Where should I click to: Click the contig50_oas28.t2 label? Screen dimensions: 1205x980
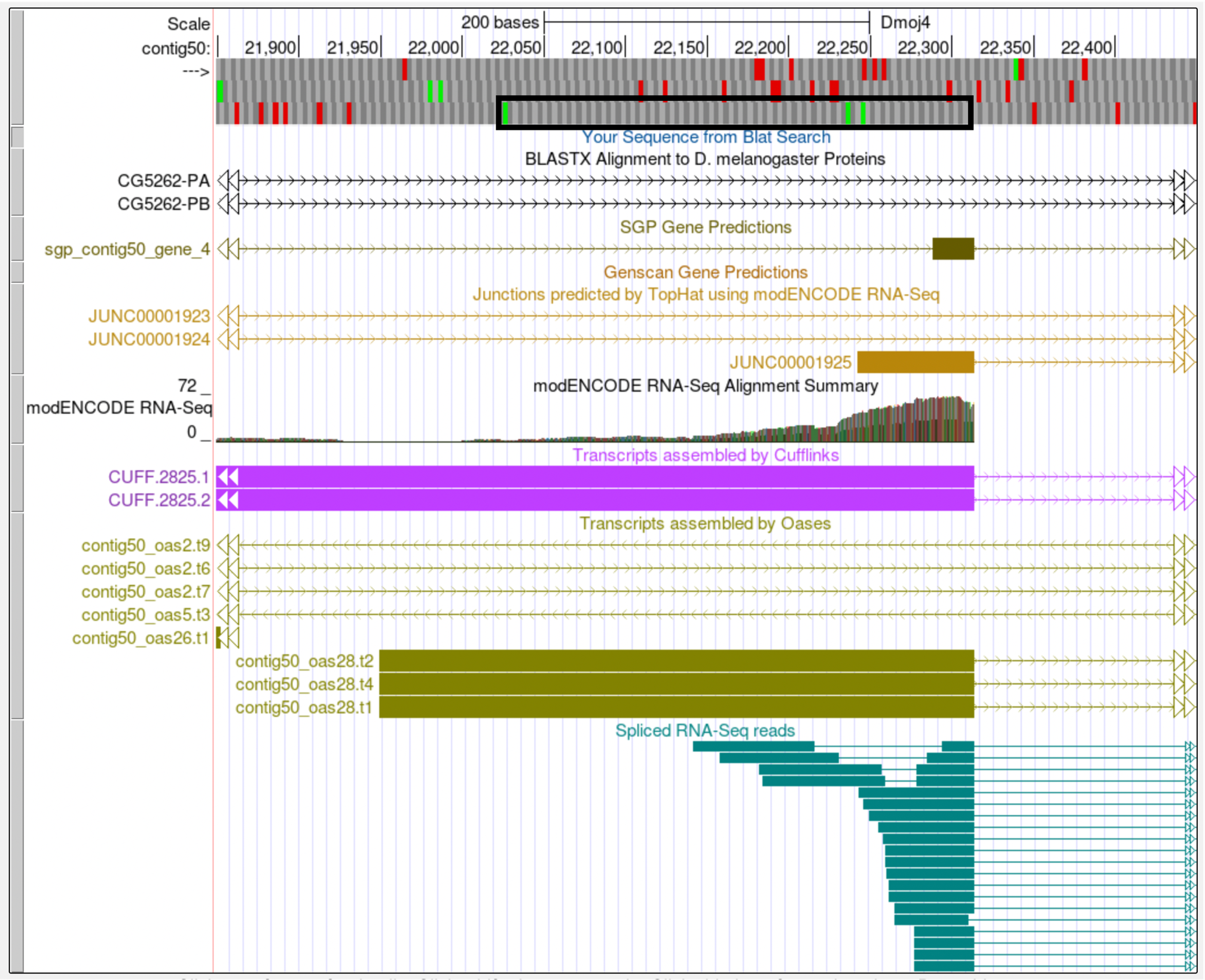tap(304, 661)
